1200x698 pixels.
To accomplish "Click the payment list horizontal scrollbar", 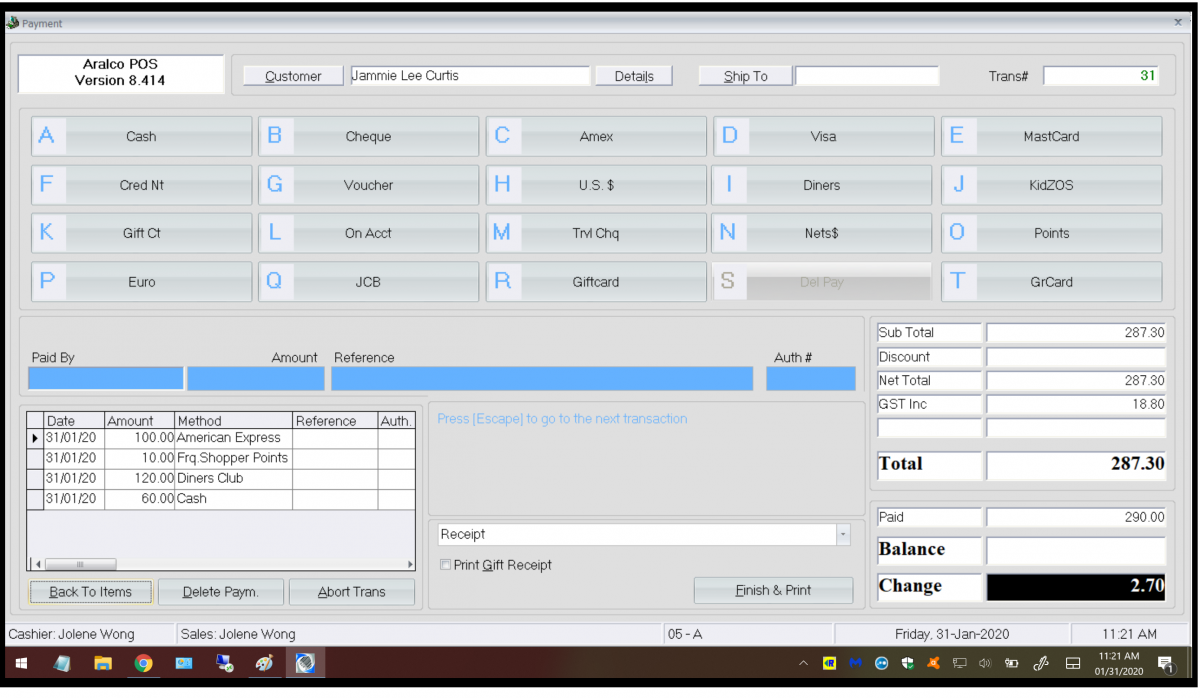I will [80, 563].
